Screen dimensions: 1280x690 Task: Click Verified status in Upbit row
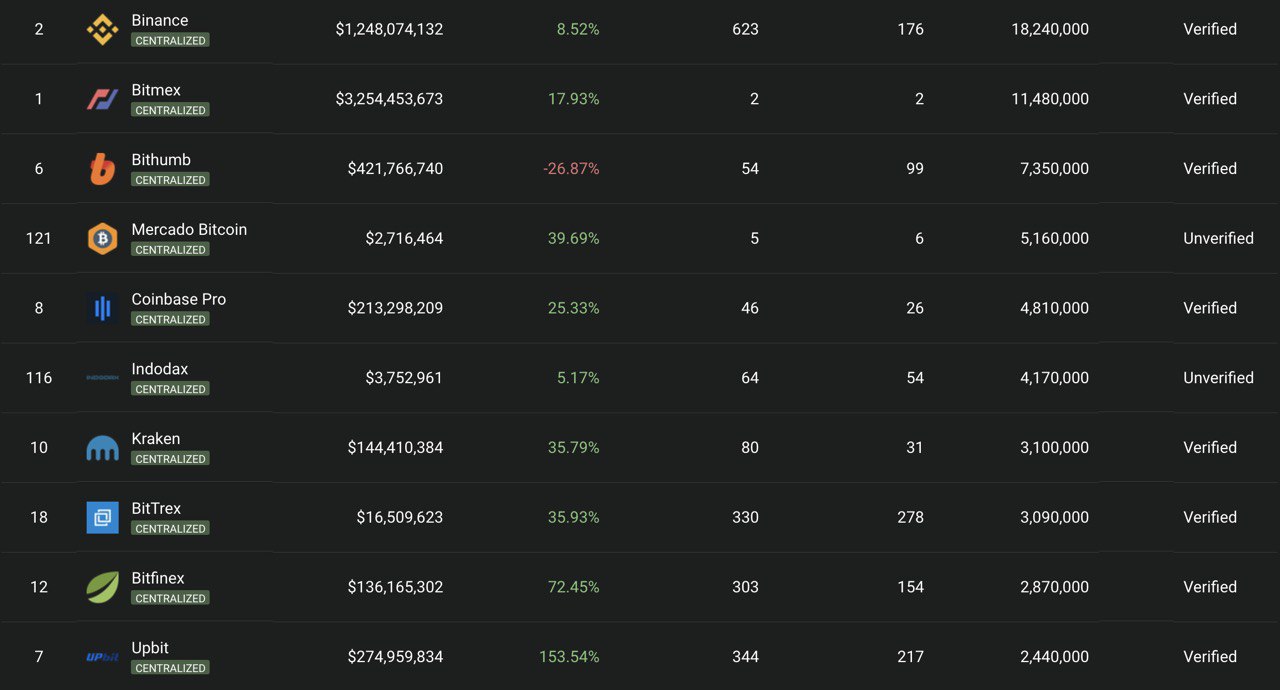[1210, 657]
